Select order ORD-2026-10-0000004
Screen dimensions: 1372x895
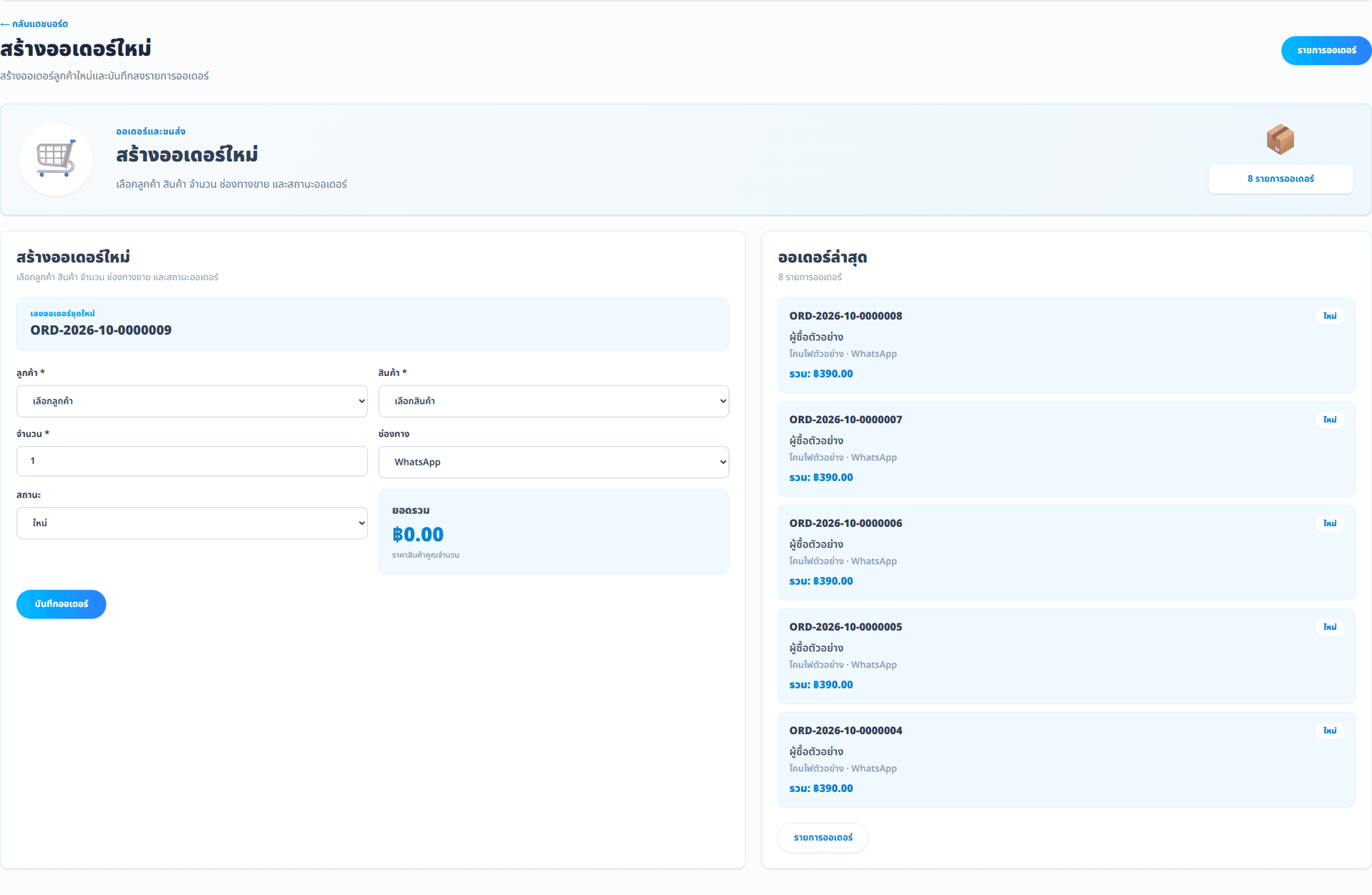pyautogui.click(x=1066, y=760)
